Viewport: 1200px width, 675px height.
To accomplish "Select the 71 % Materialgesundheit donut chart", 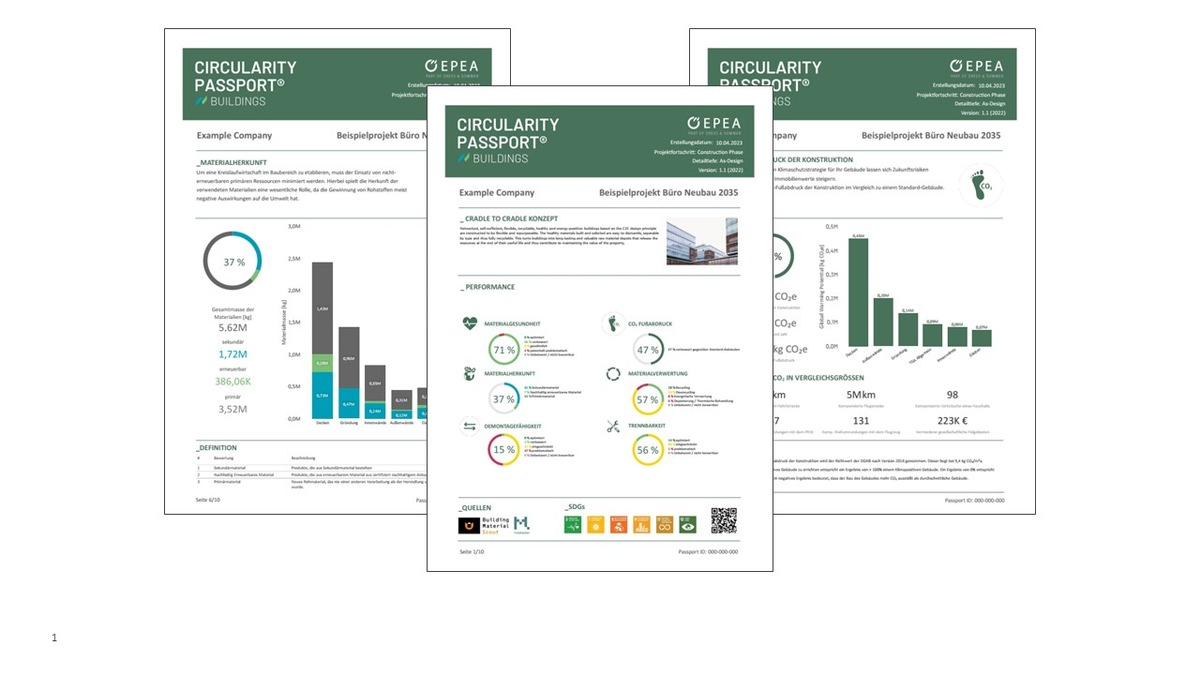I will point(504,350).
